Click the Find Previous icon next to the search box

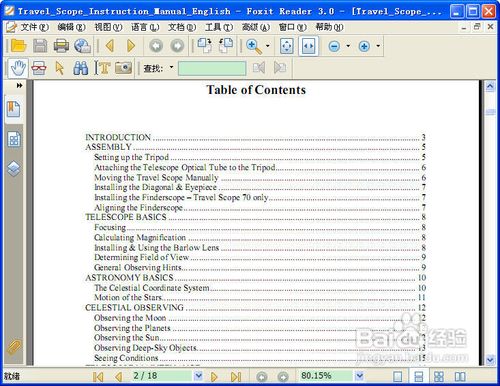[x=259, y=68]
